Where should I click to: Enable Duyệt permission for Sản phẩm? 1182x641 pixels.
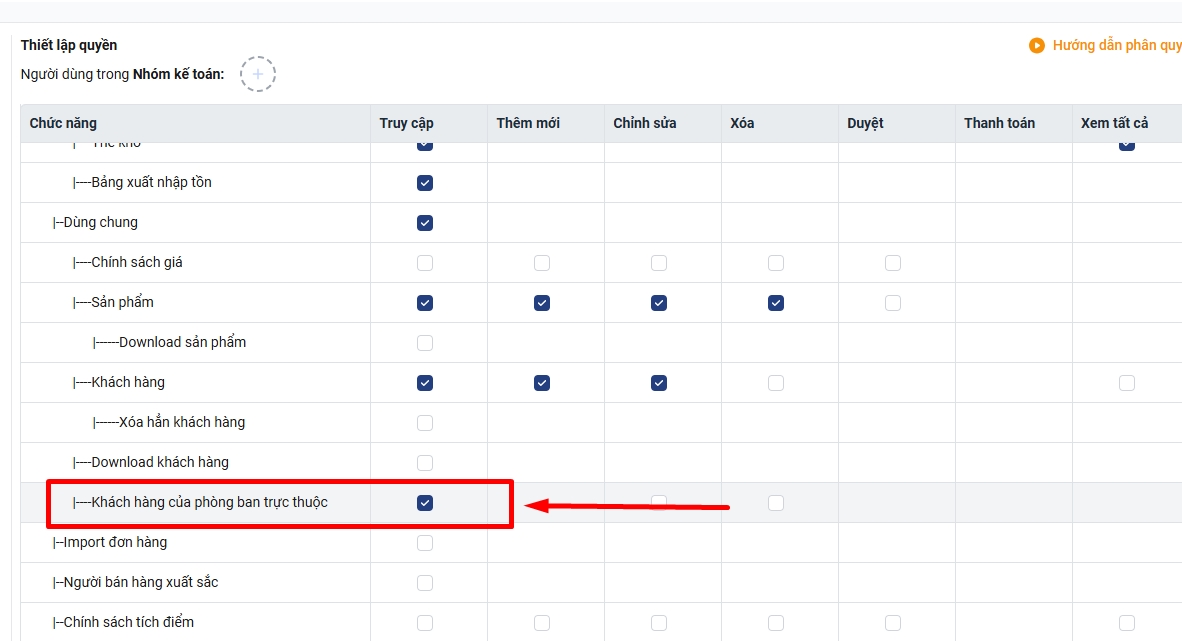pyautogui.click(x=893, y=303)
